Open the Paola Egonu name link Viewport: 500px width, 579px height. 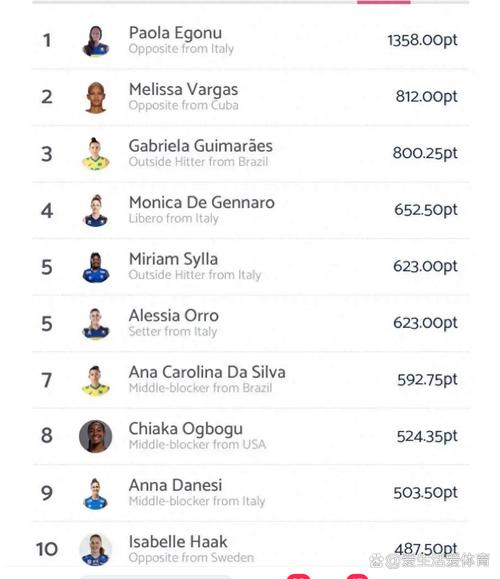tap(175, 33)
